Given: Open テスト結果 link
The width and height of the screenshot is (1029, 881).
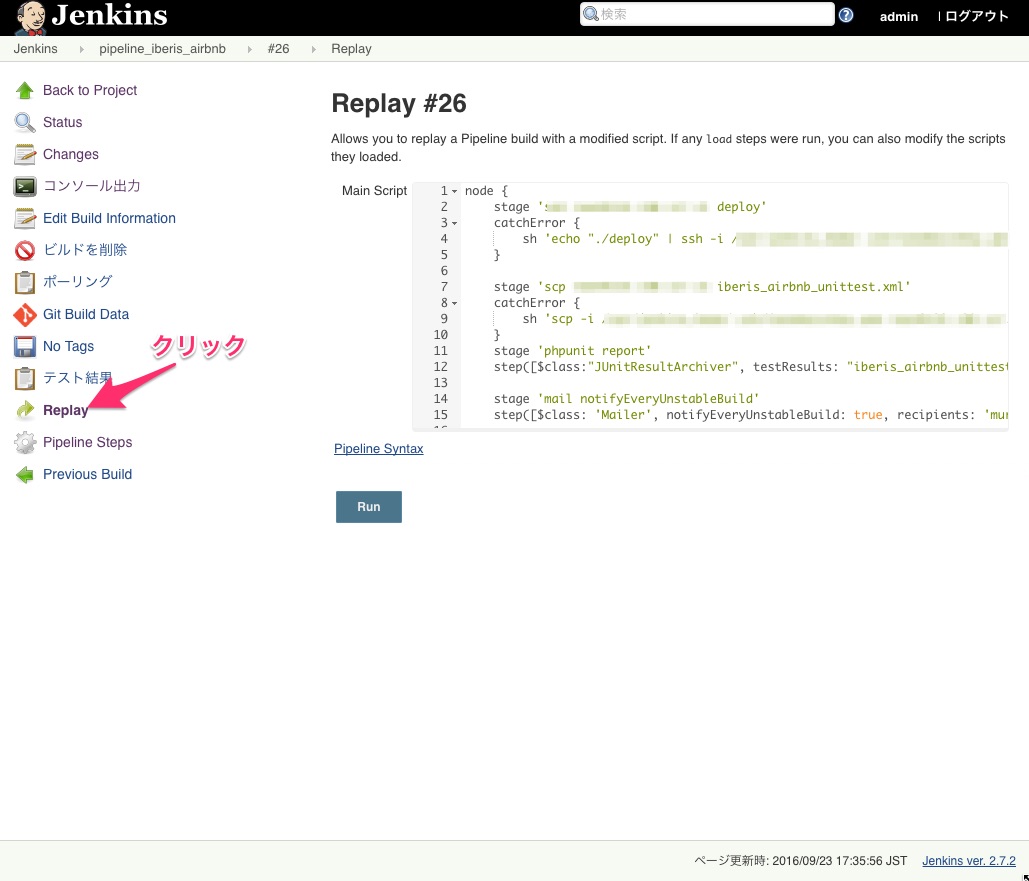Looking at the screenshot, I should (77, 377).
